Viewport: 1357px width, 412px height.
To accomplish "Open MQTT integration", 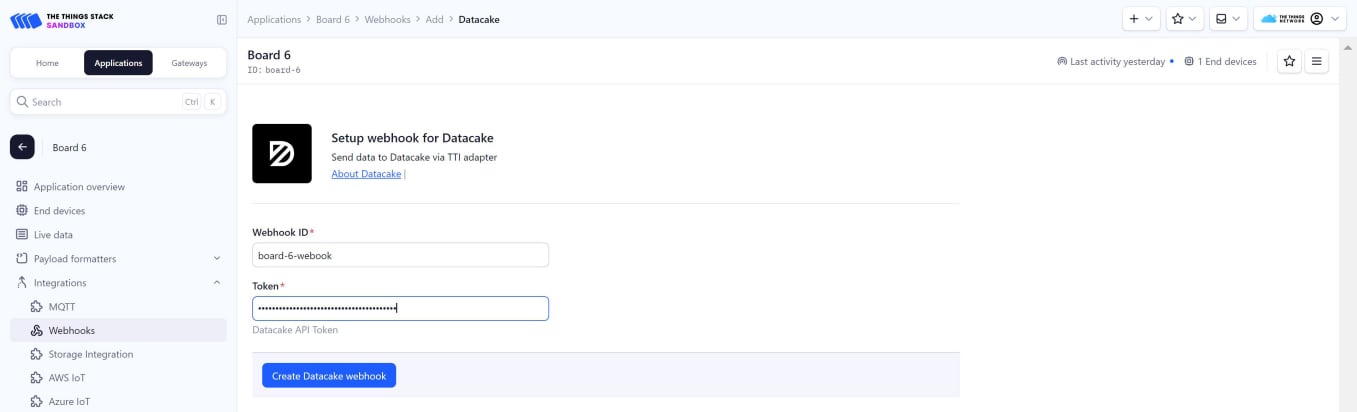I will pos(118,307).
